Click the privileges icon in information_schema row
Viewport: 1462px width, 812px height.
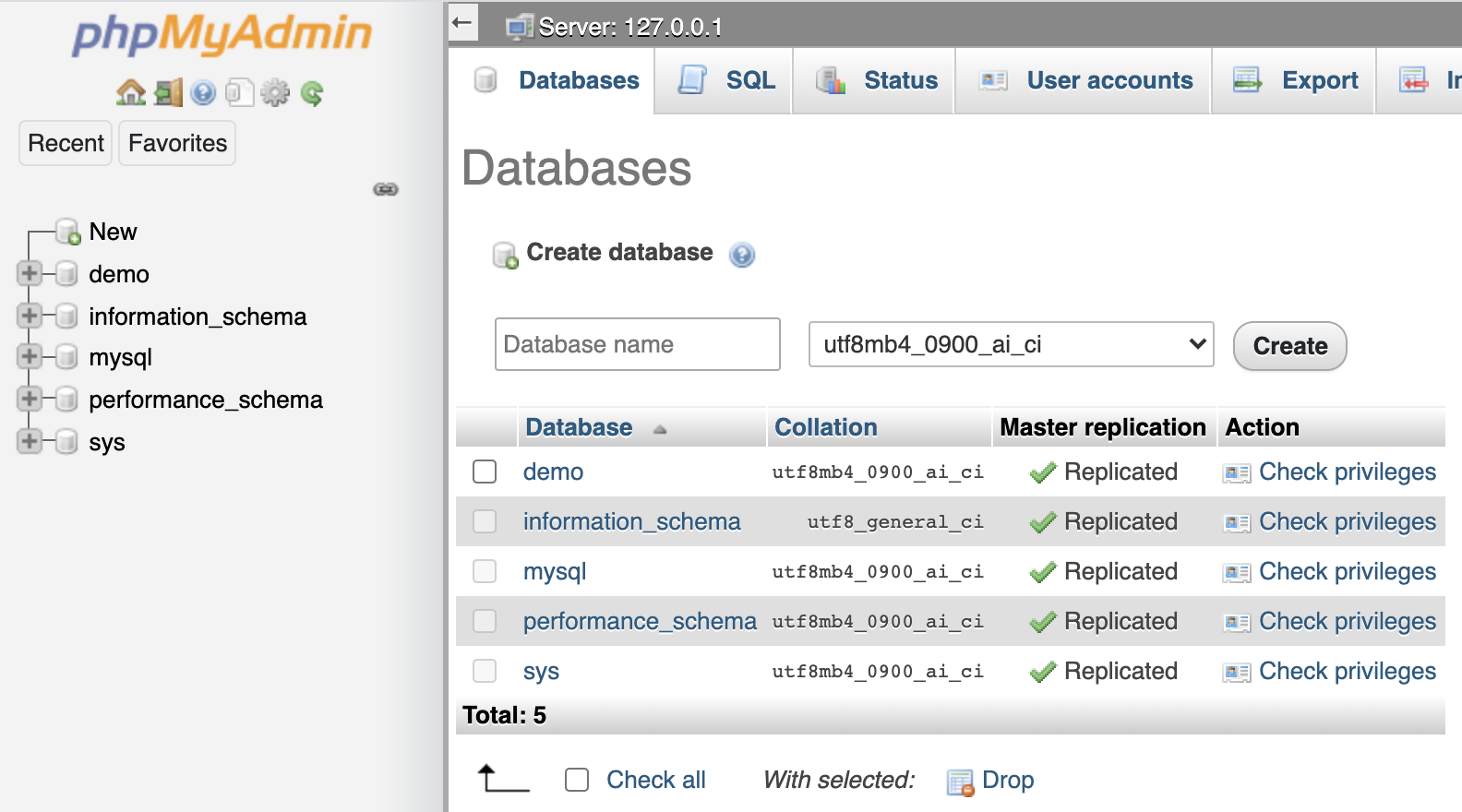pyautogui.click(x=1237, y=523)
